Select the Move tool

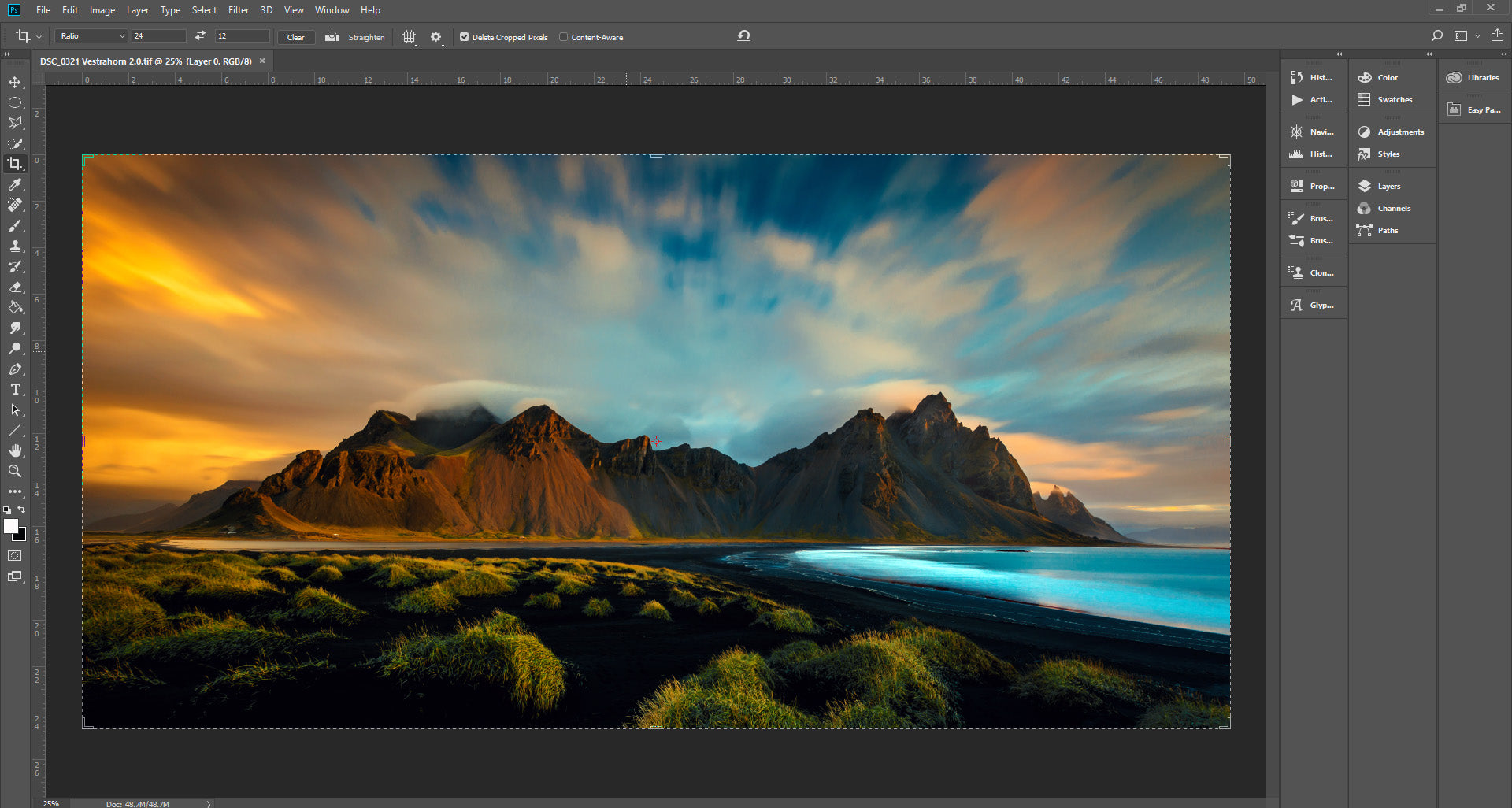click(15, 82)
